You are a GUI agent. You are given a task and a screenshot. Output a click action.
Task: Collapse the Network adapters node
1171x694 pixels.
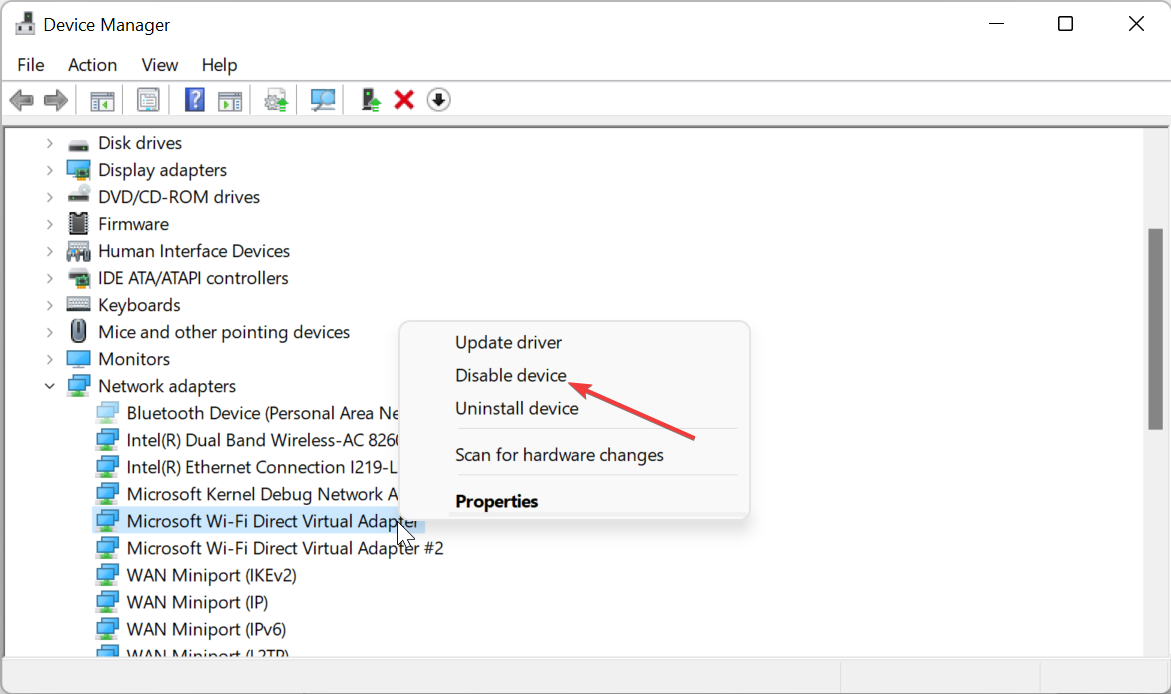49,386
